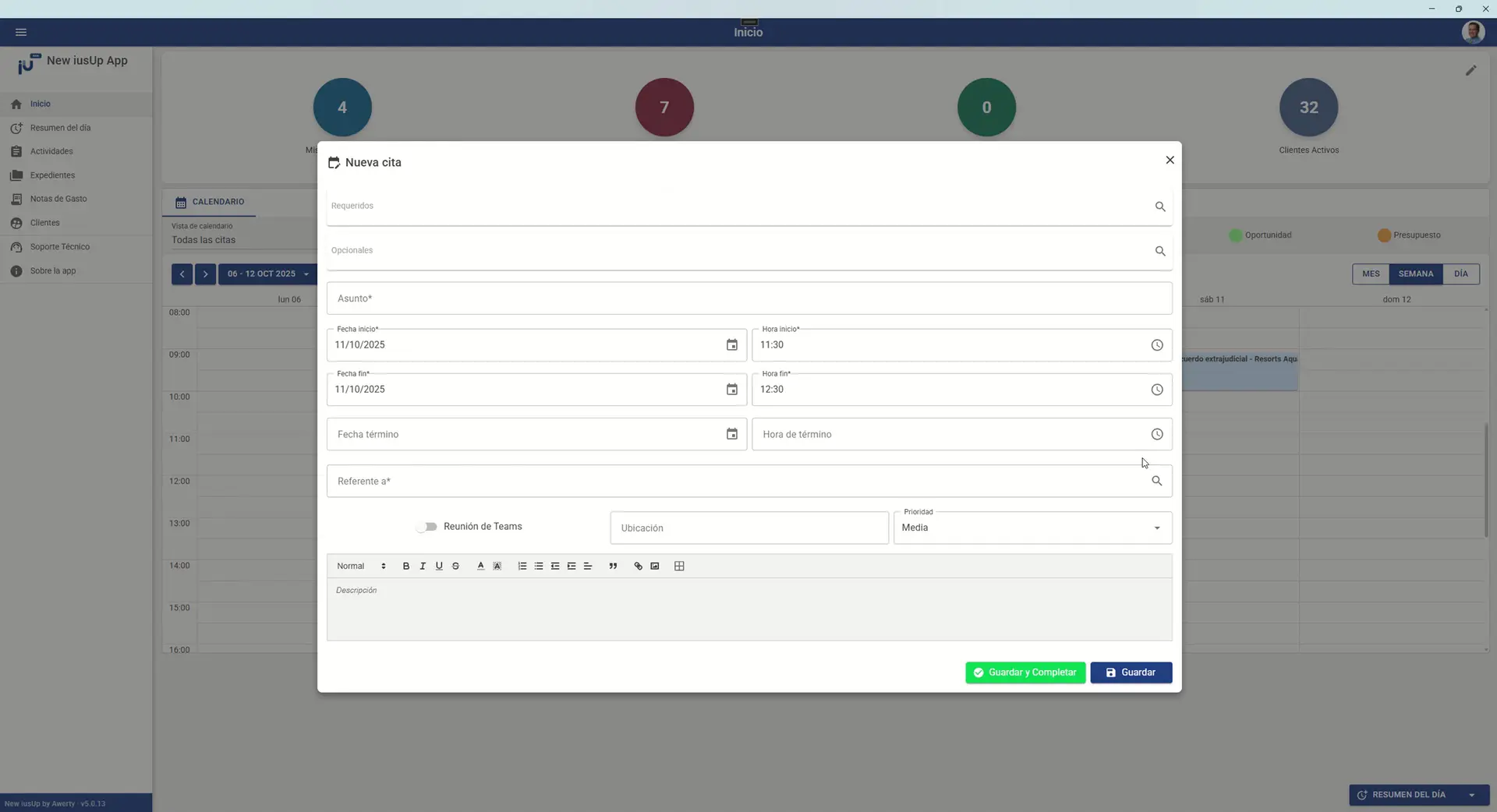Image resolution: width=1497 pixels, height=812 pixels.
Task: Open the text color picker in editor
Action: (x=480, y=567)
